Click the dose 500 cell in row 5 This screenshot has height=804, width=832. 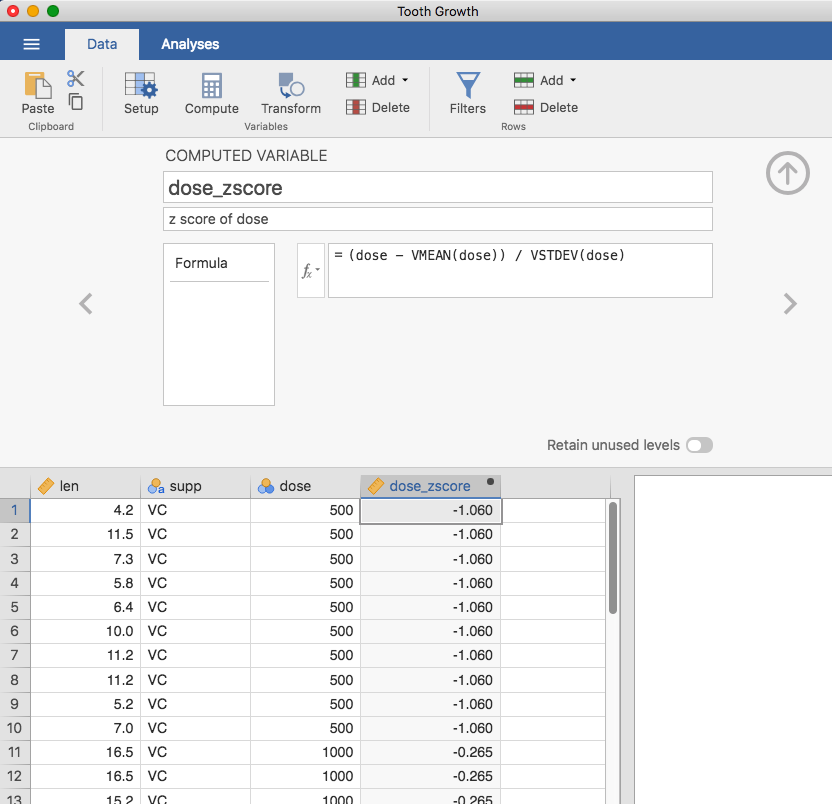(305, 607)
